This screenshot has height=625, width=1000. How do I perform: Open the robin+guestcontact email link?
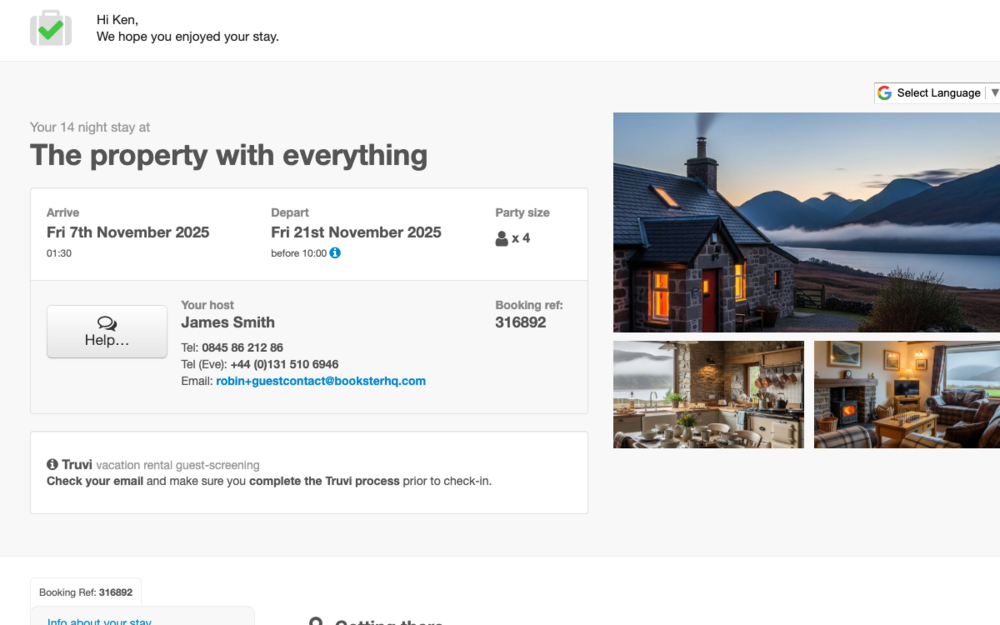coord(320,381)
